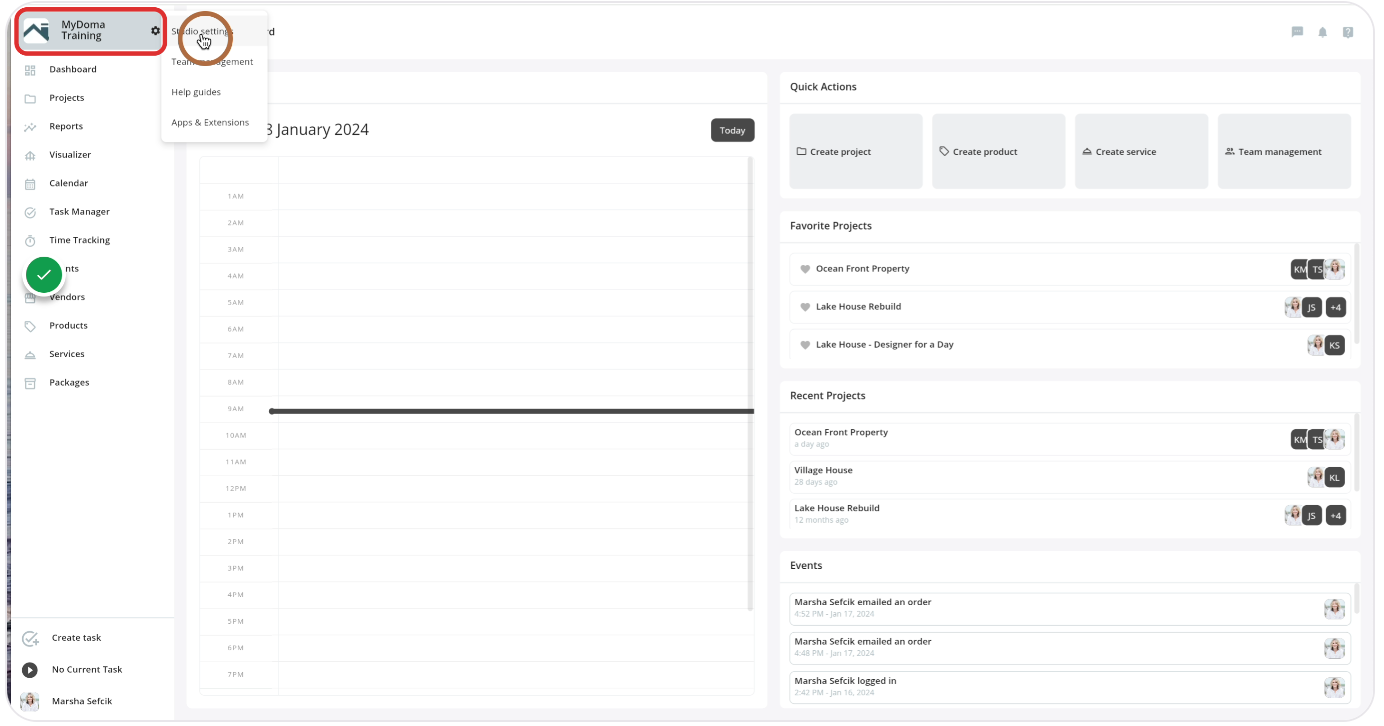Open Lake House Rebuild in Recent Projects
This screenshot has width=1384, height=726.
pos(1070,515)
